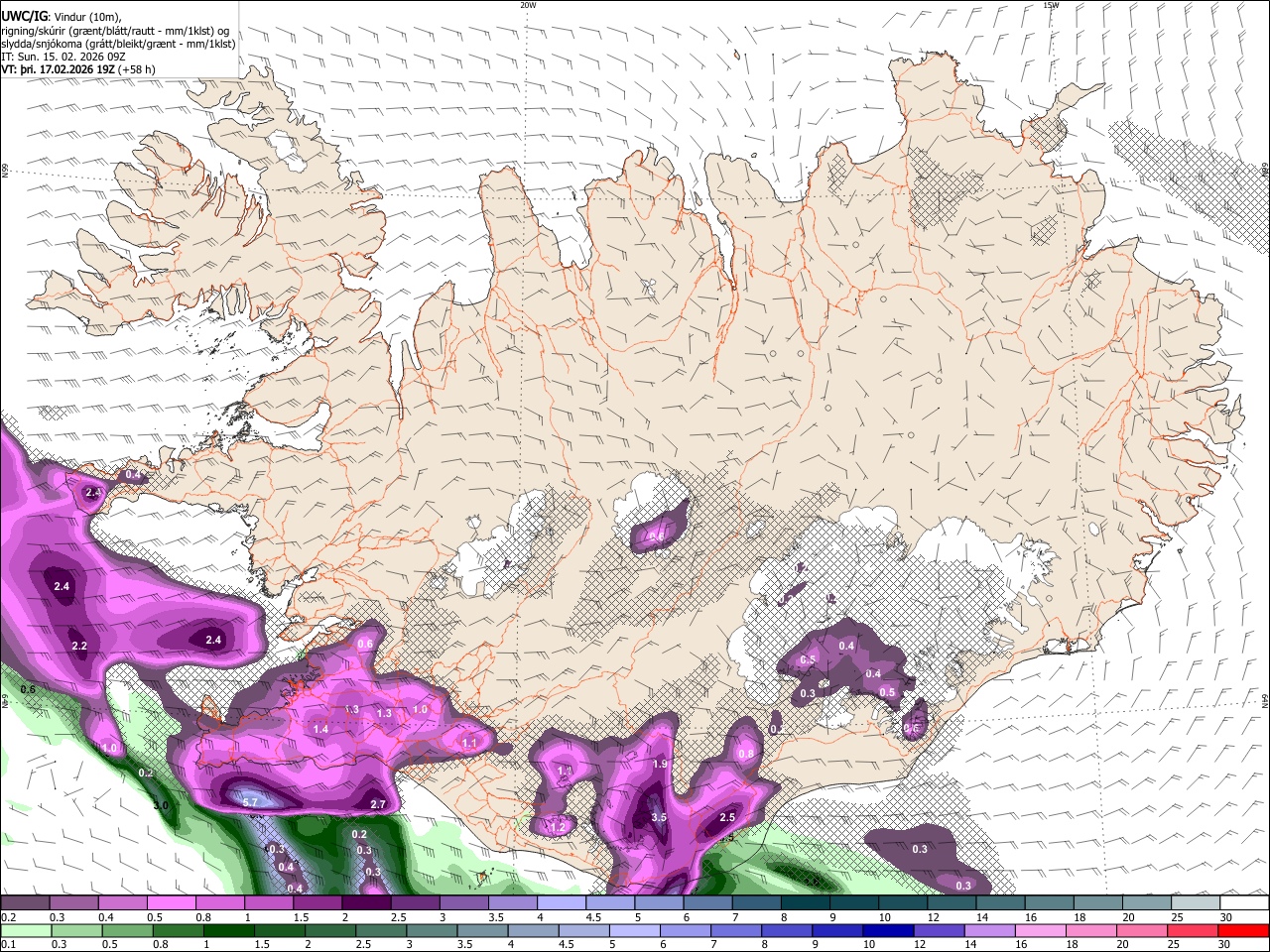Pick the periwinkle 6 rain scale swatch
This screenshot has height=952, width=1270.
686,930
